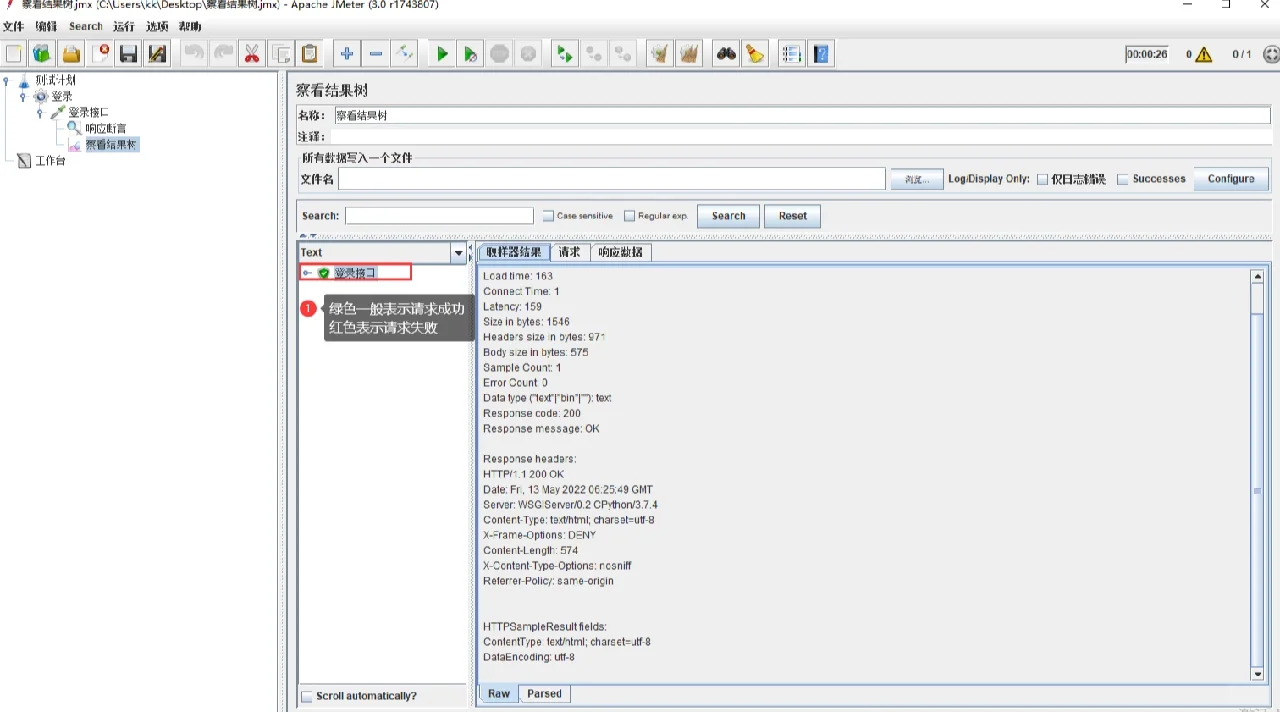
Task: Collapse all nodes with minus icon
Action: click(x=375, y=54)
